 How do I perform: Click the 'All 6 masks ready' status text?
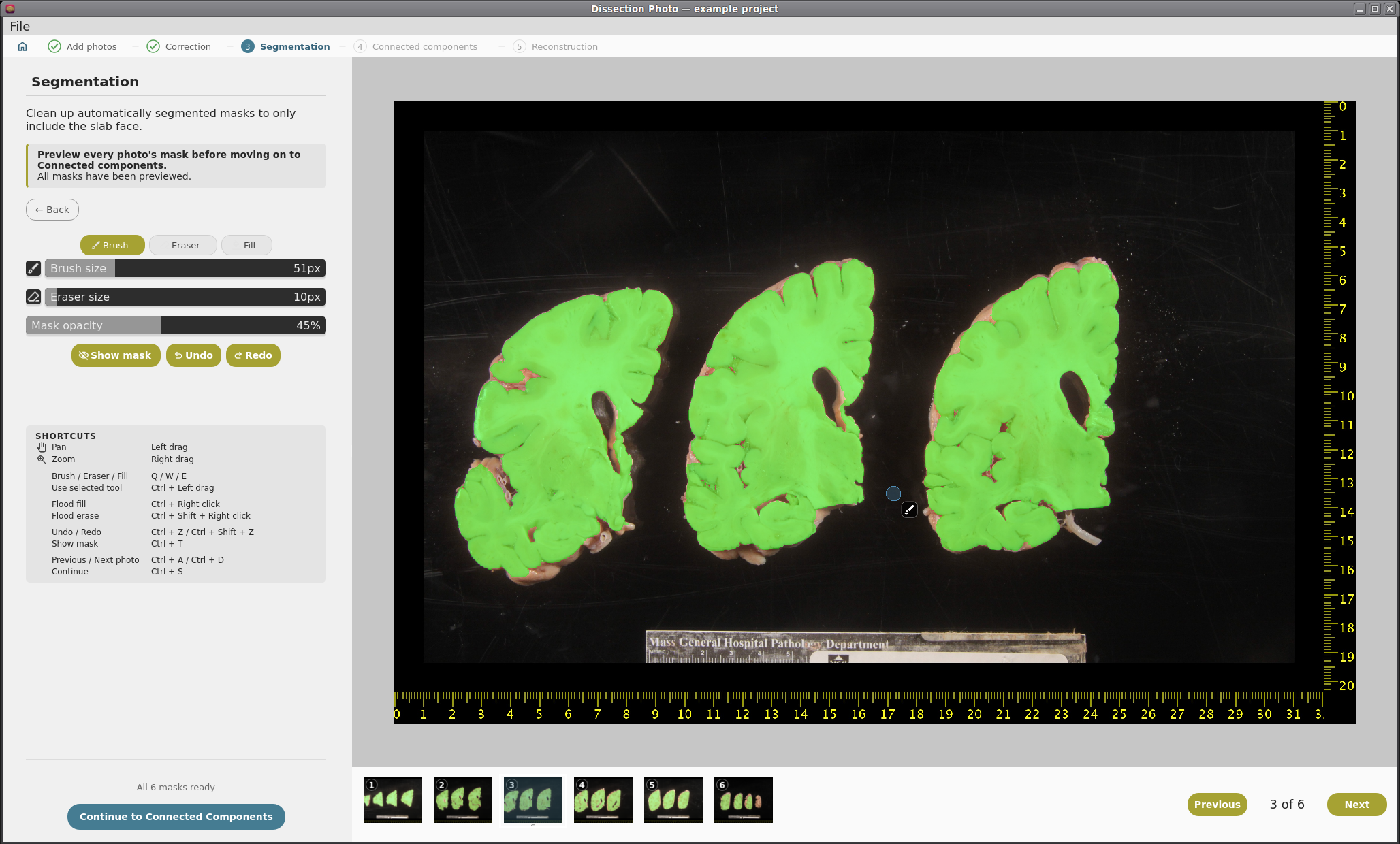(176, 787)
